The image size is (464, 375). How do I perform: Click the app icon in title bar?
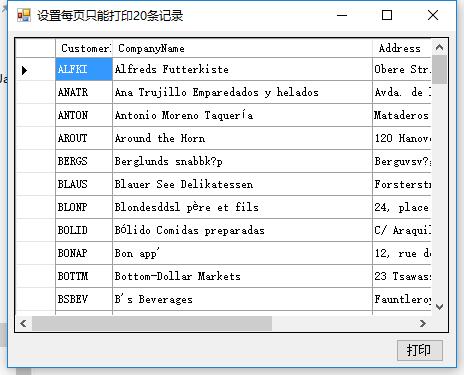coord(24,15)
